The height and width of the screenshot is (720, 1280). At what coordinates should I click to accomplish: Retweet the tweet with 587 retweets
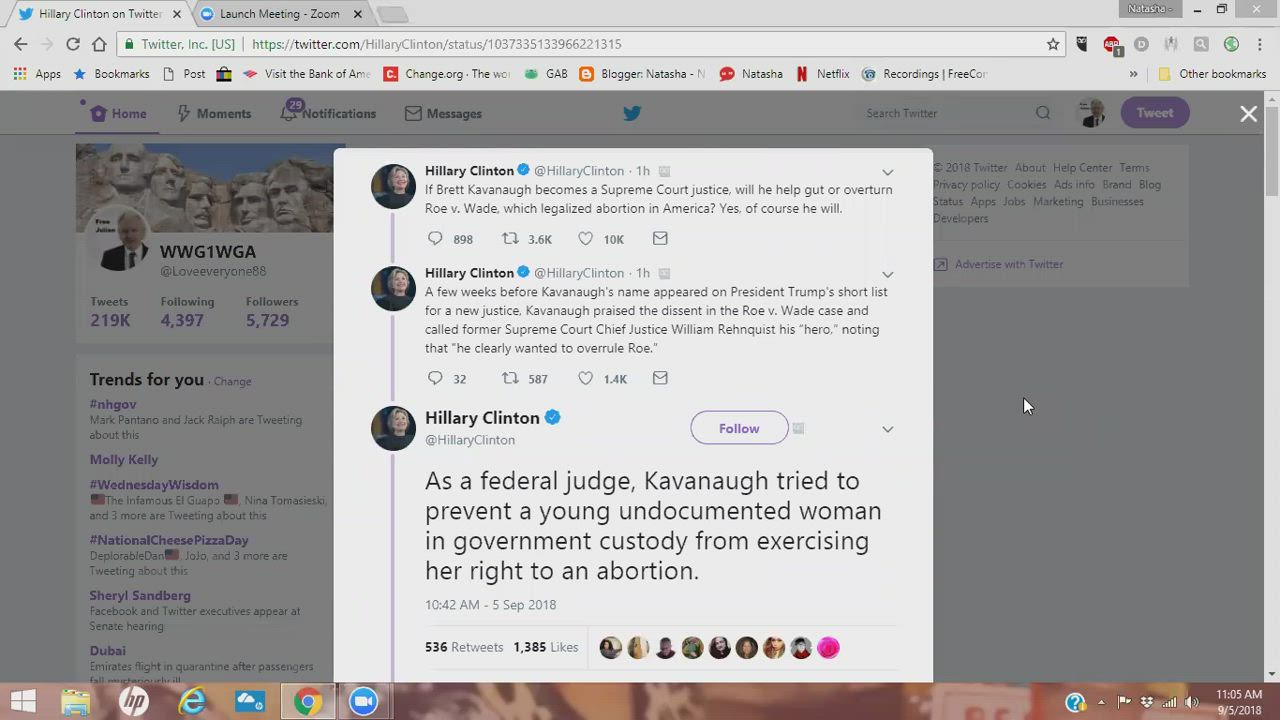click(510, 378)
